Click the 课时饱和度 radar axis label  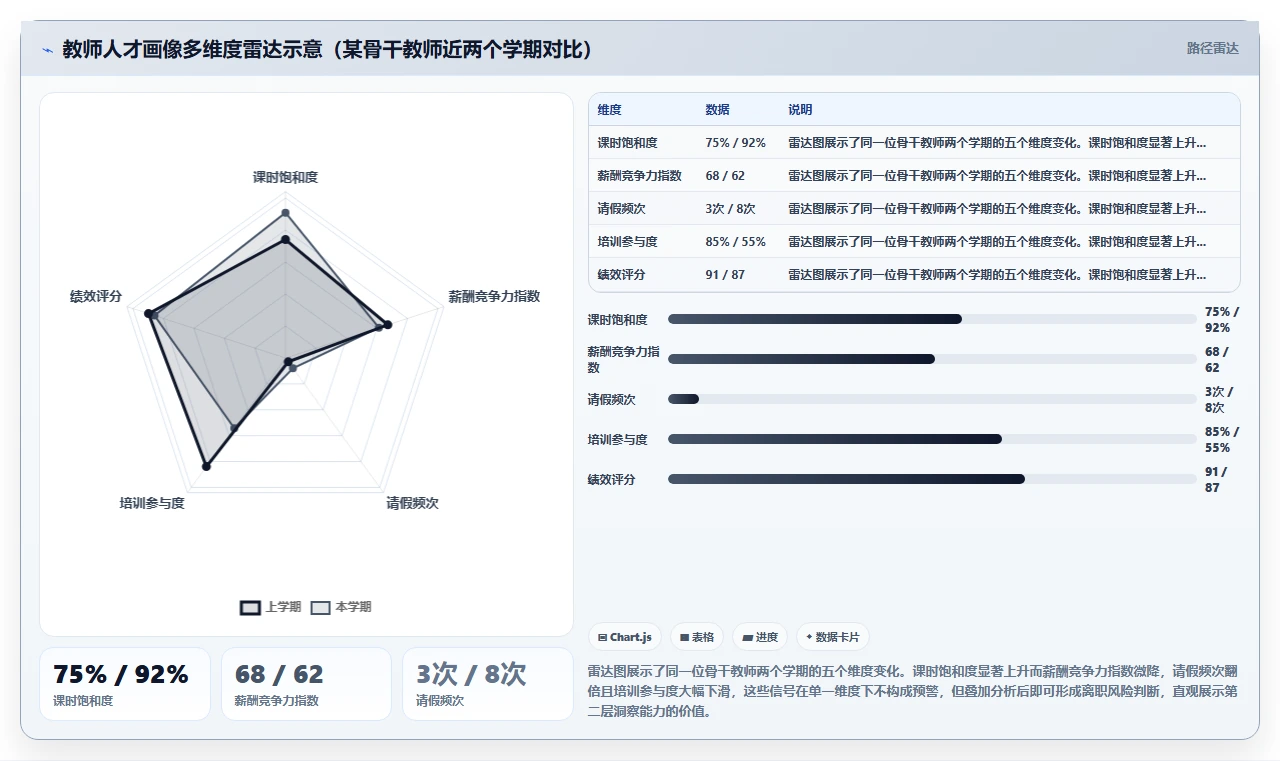click(285, 177)
